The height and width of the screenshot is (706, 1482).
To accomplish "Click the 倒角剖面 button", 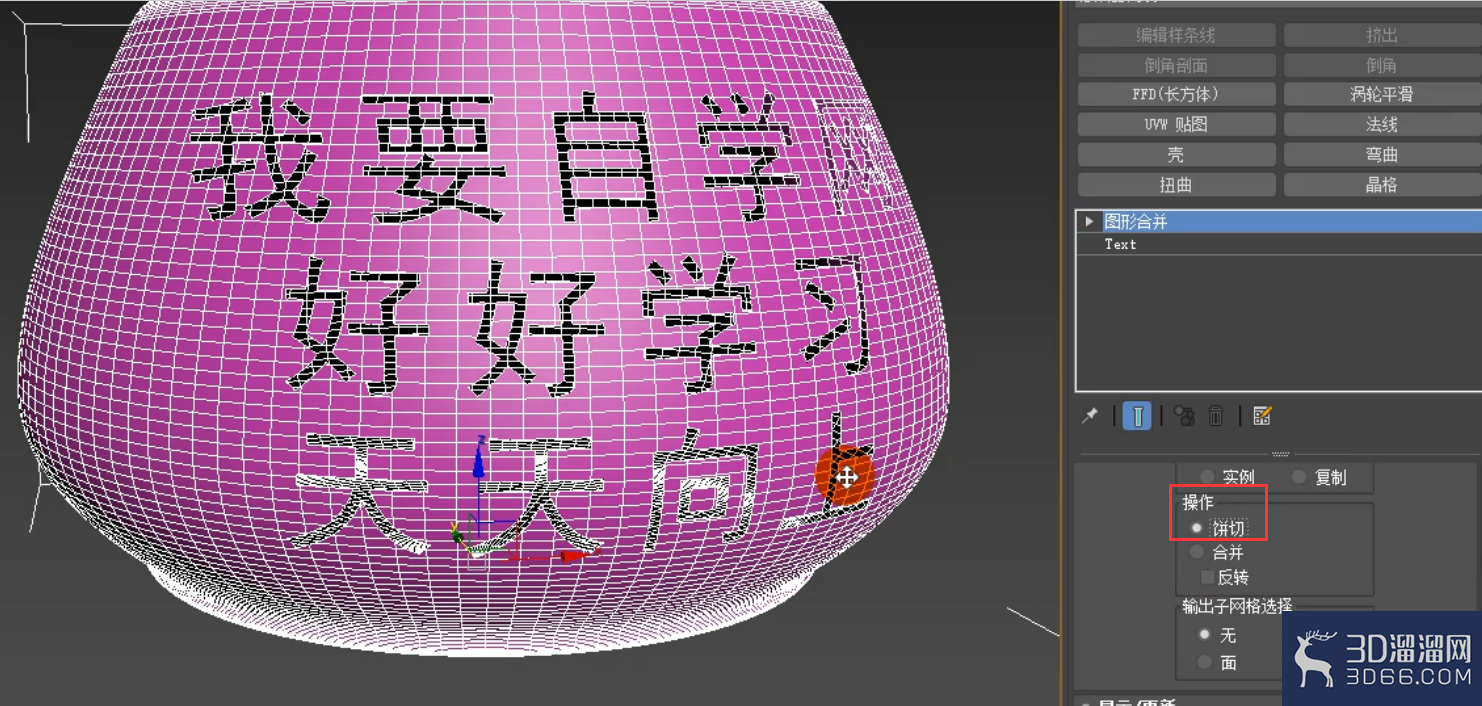I will (x=1176, y=65).
